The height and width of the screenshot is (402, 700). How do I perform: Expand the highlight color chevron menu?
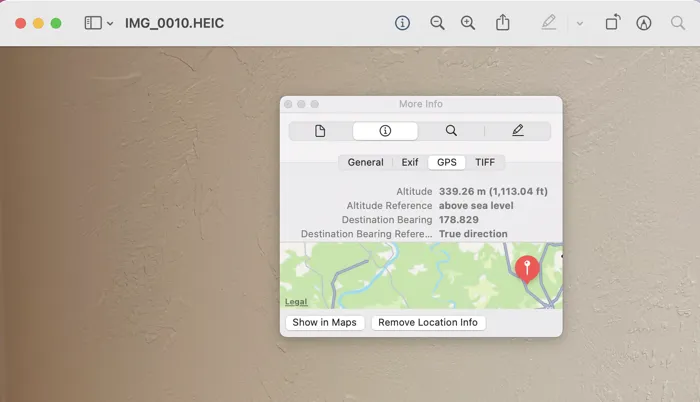pos(579,23)
